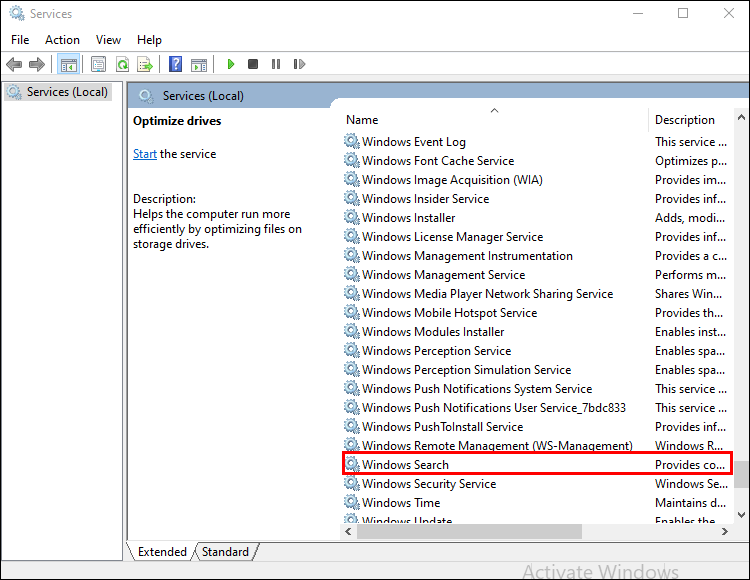Go back with the Back arrow icon

pyautogui.click(x=14, y=64)
